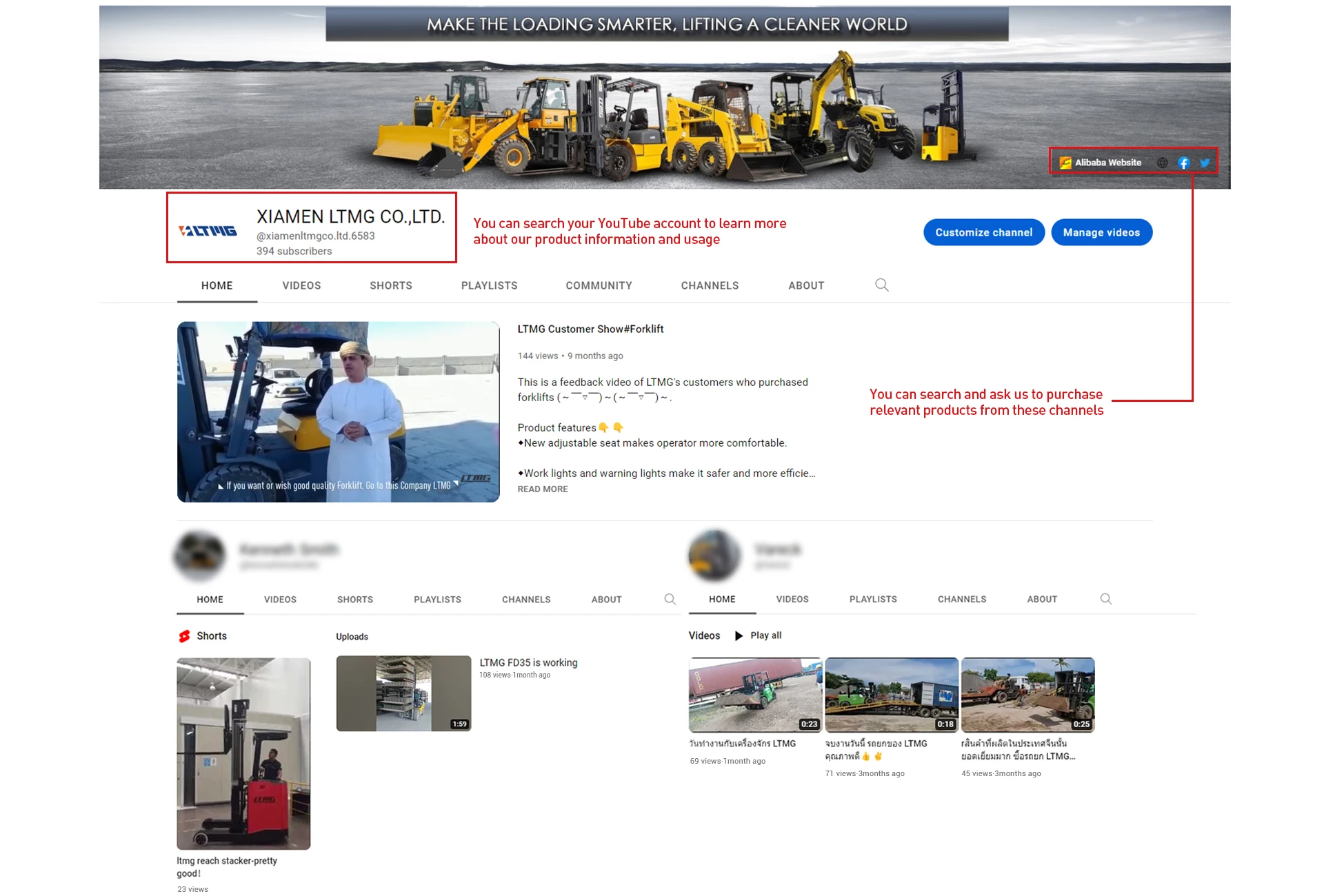Click the Play all triangle icon beside Videos
The height and width of the screenshot is (896, 1324).
pyautogui.click(x=739, y=635)
